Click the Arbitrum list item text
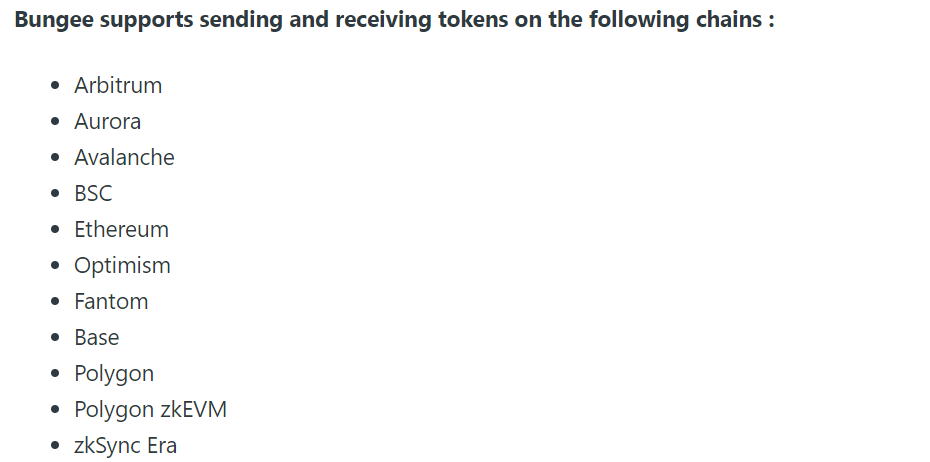 pyautogui.click(x=117, y=85)
